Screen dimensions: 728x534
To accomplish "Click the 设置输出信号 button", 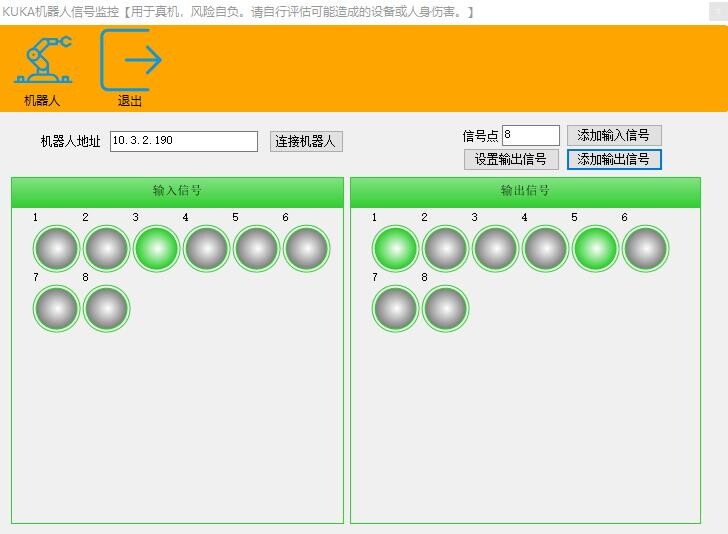I will click(511, 160).
